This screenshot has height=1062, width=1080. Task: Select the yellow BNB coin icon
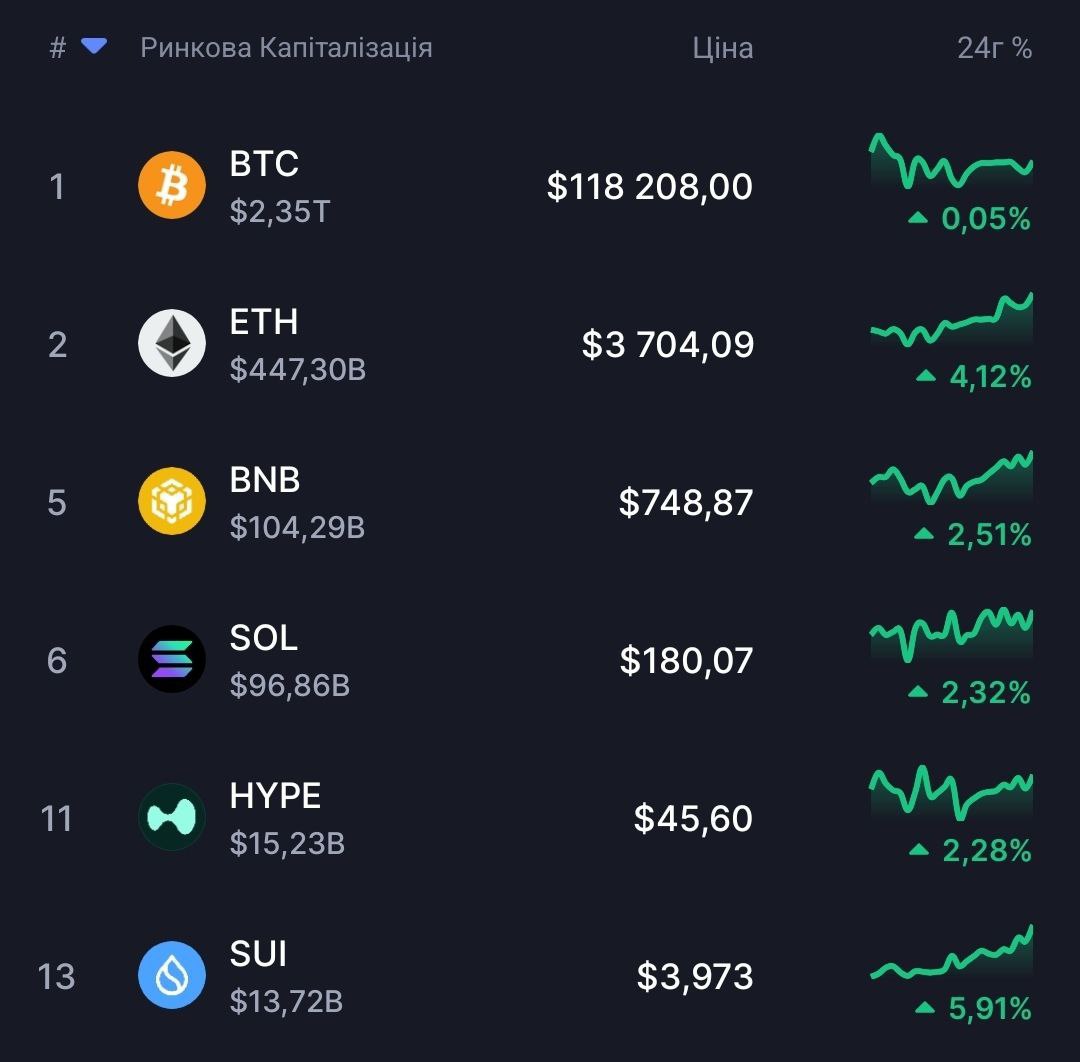172,501
